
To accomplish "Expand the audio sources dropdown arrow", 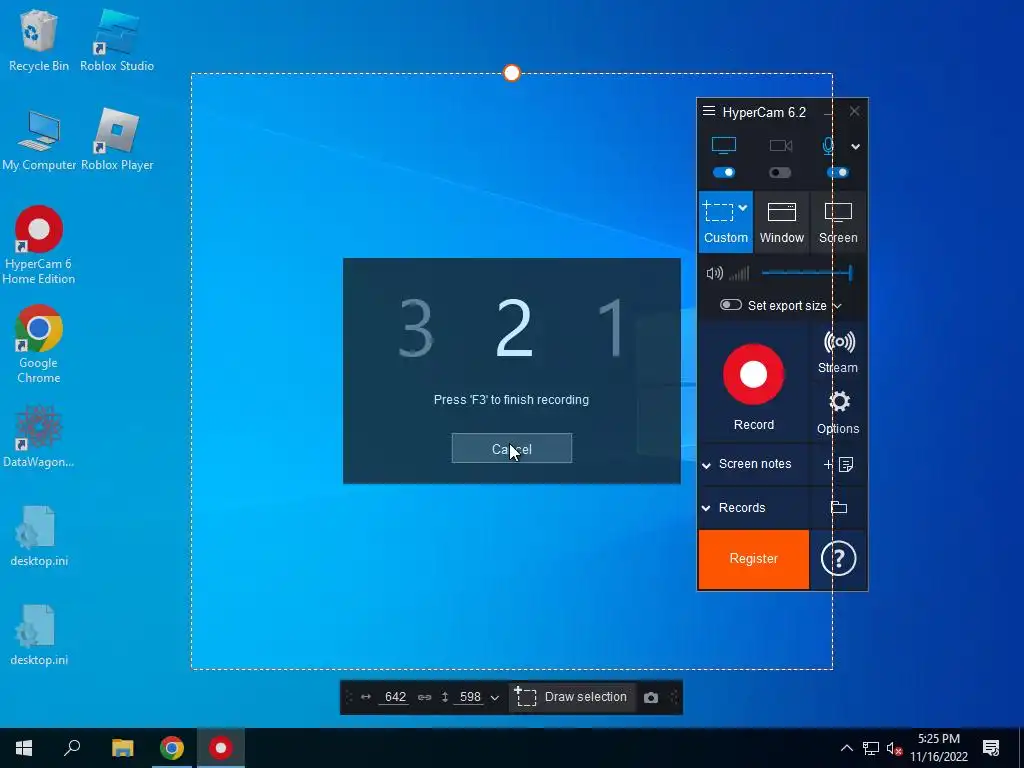I will 856,146.
